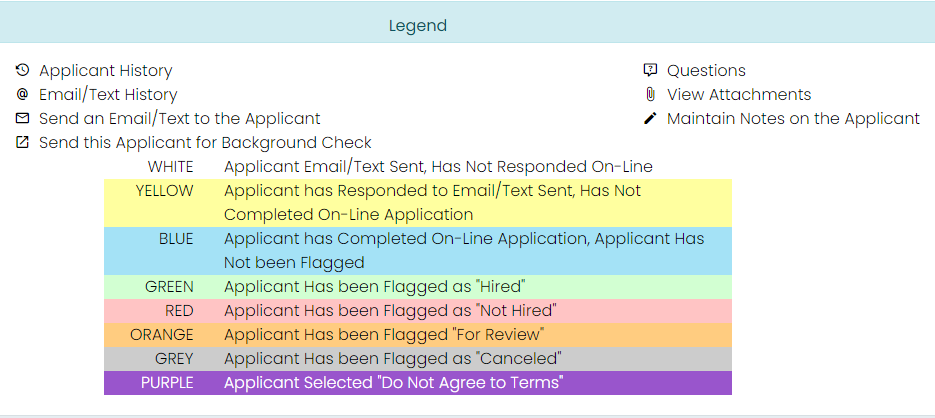Click "Maintain Notes on the Applicant" text

coord(793,119)
